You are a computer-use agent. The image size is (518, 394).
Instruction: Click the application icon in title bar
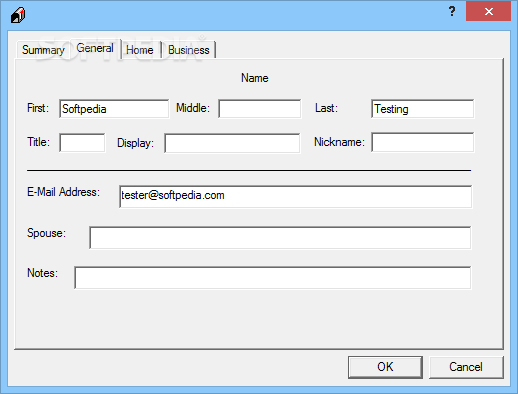point(18,15)
